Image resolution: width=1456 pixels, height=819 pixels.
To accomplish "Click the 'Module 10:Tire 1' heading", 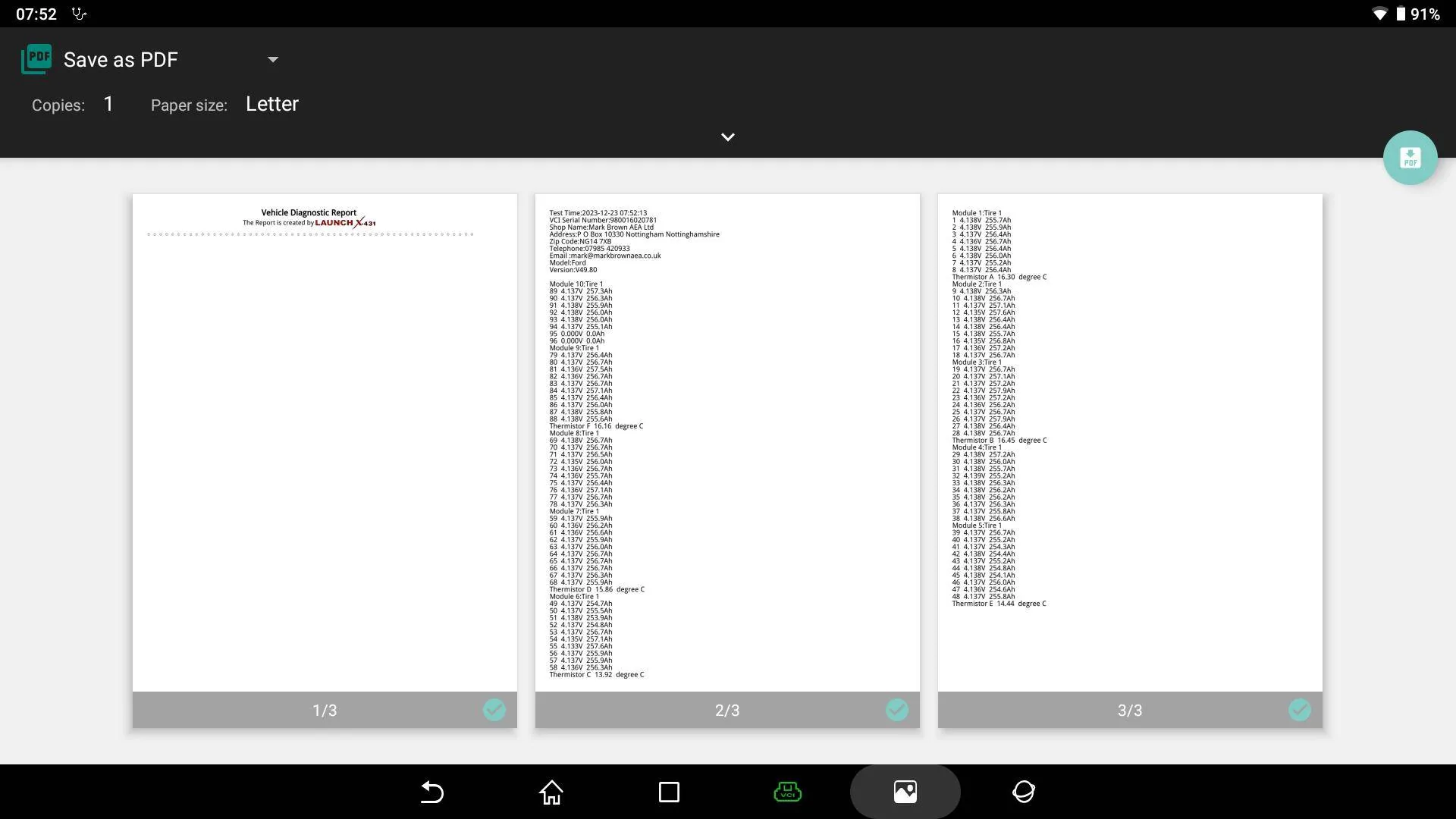I will pos(576,284).
